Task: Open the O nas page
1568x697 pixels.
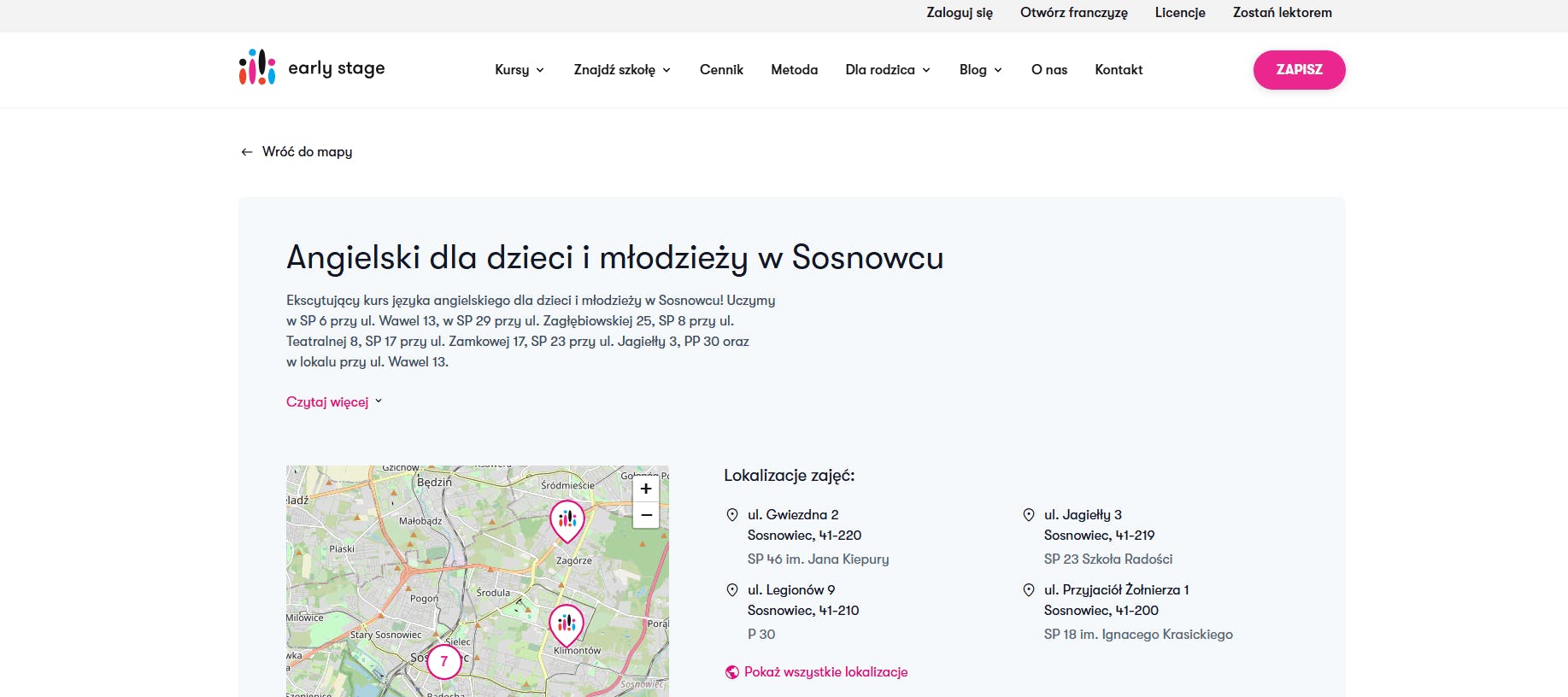Action: click(x=1049, y=70)
